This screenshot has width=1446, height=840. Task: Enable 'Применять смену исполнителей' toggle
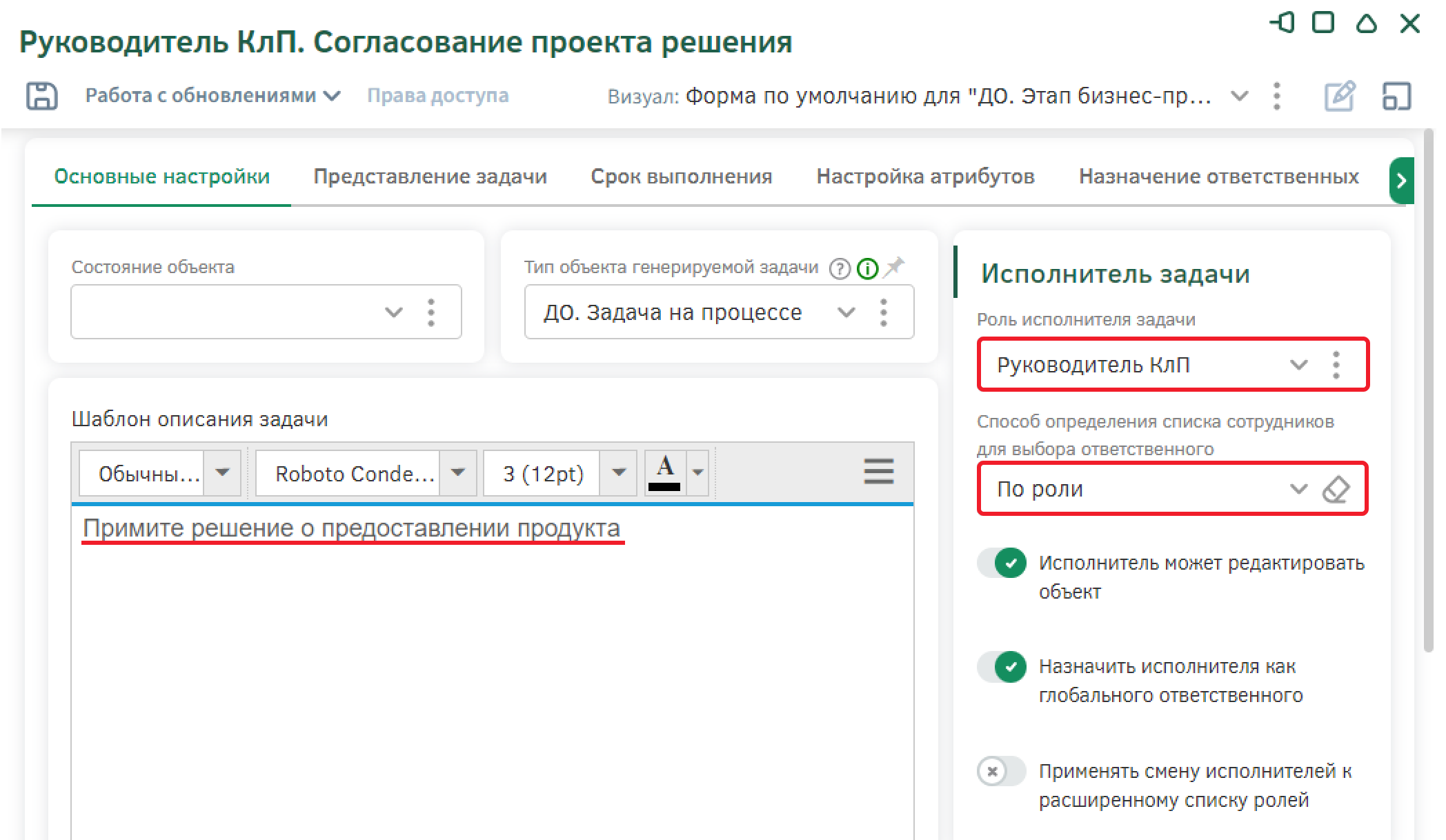pyautogui.click(x=1002, y=771)
